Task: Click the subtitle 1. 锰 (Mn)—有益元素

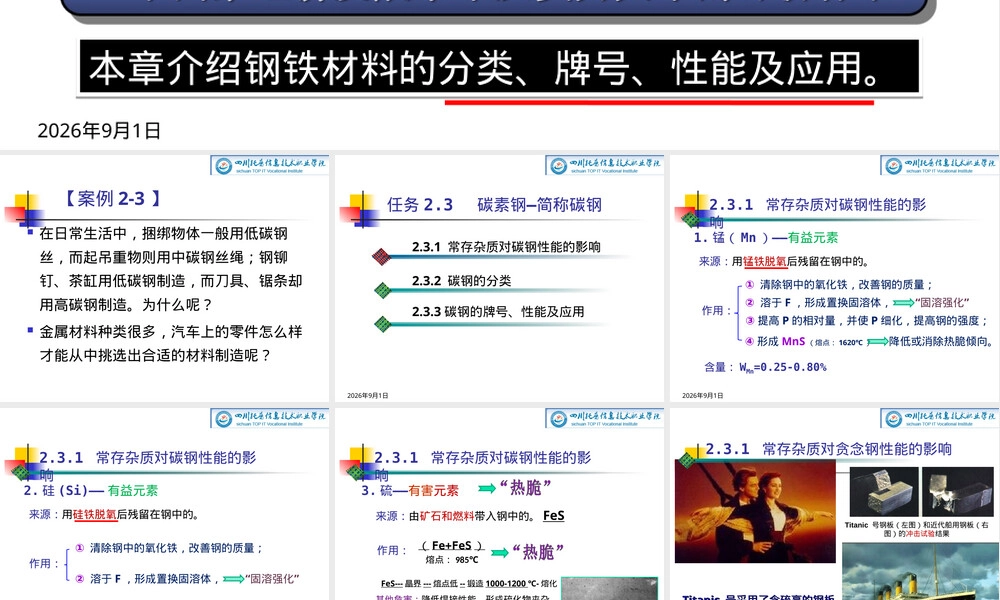Action: tap(765, 237)
